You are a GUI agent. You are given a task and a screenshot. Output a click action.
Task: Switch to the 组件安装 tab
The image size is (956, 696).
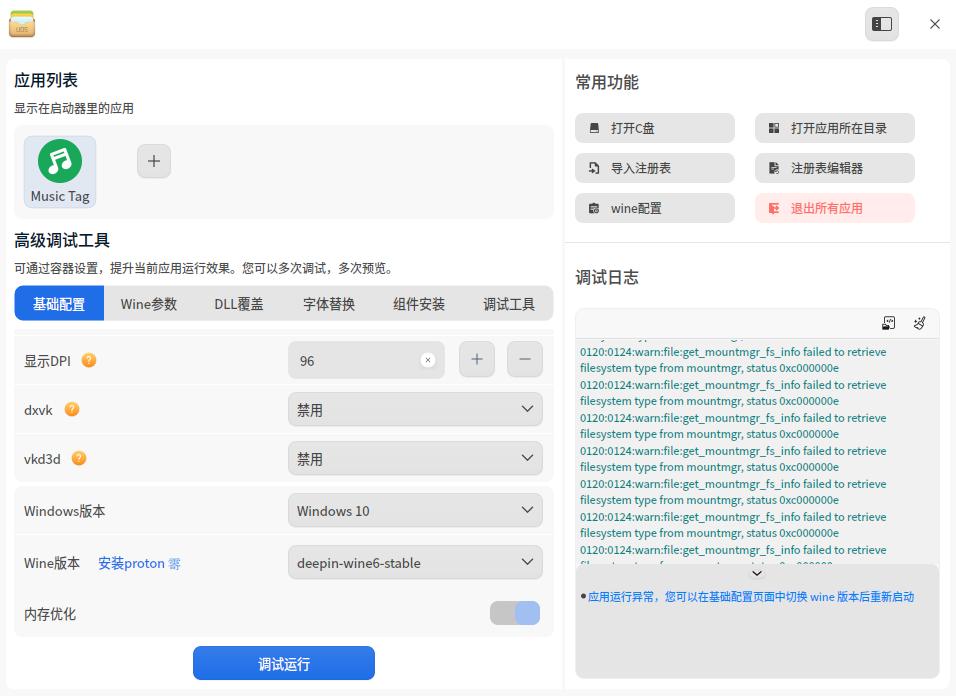click(419, 304)
